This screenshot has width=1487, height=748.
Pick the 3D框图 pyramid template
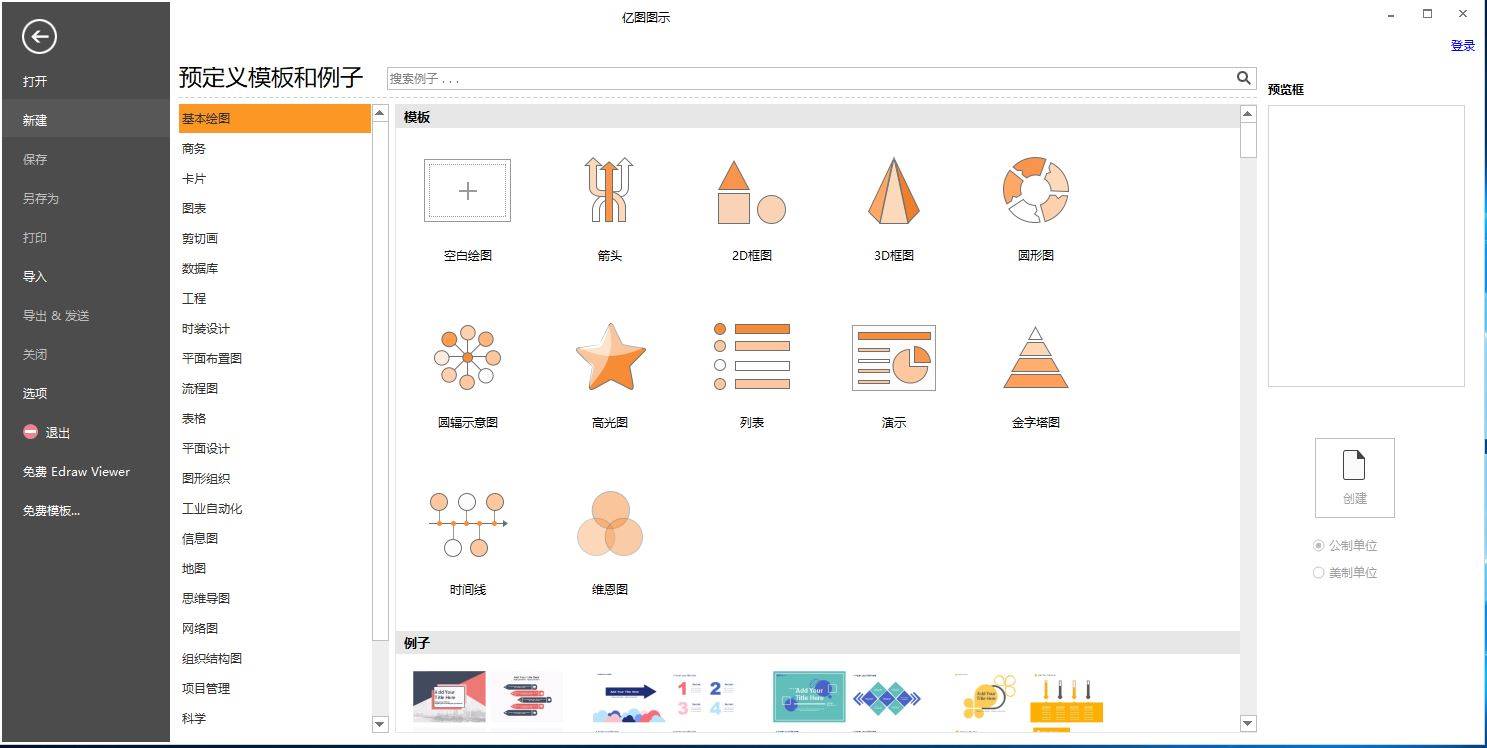[893, 190]
